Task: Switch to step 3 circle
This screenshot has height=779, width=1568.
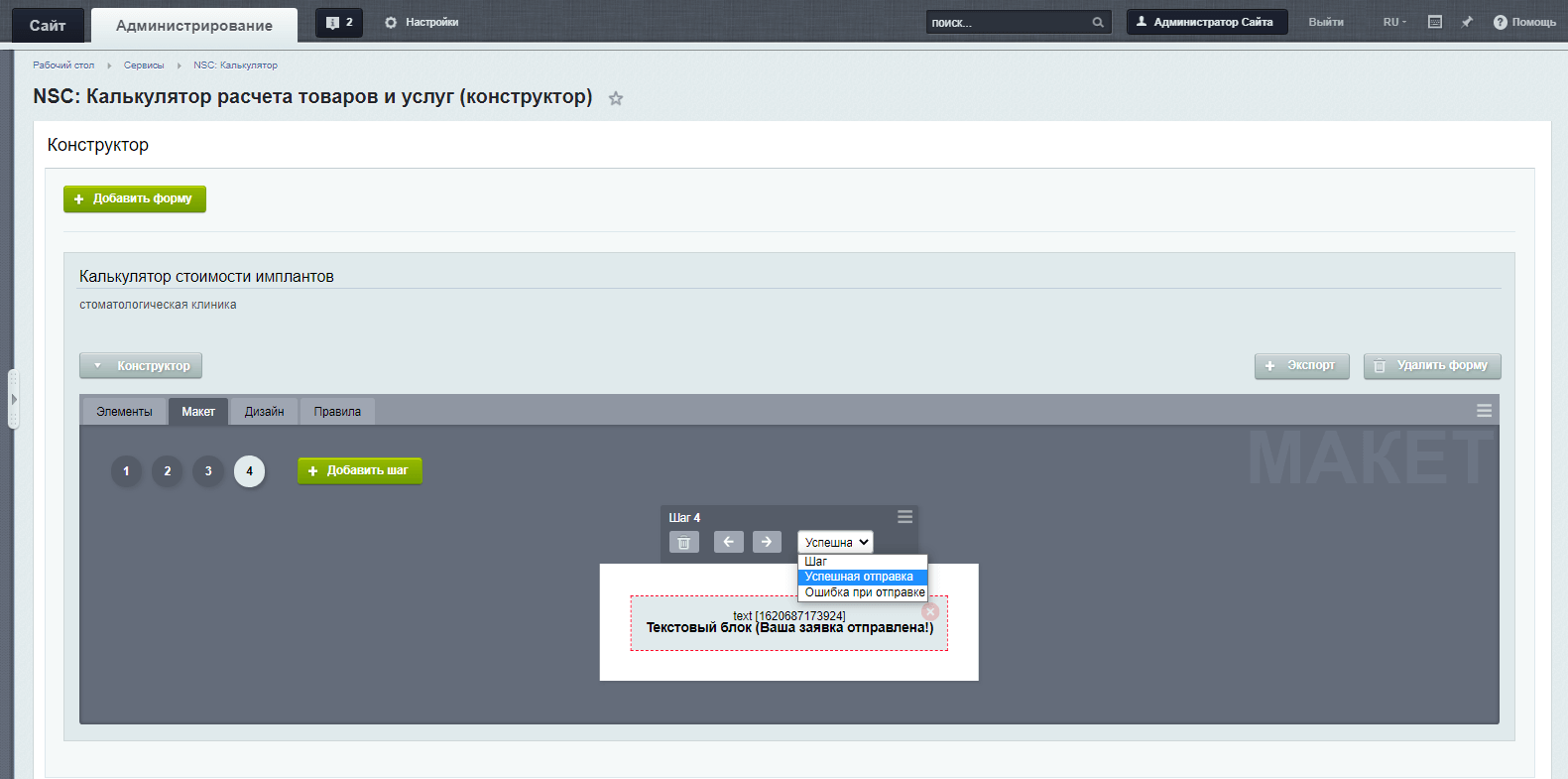Action: coord(208,471)
